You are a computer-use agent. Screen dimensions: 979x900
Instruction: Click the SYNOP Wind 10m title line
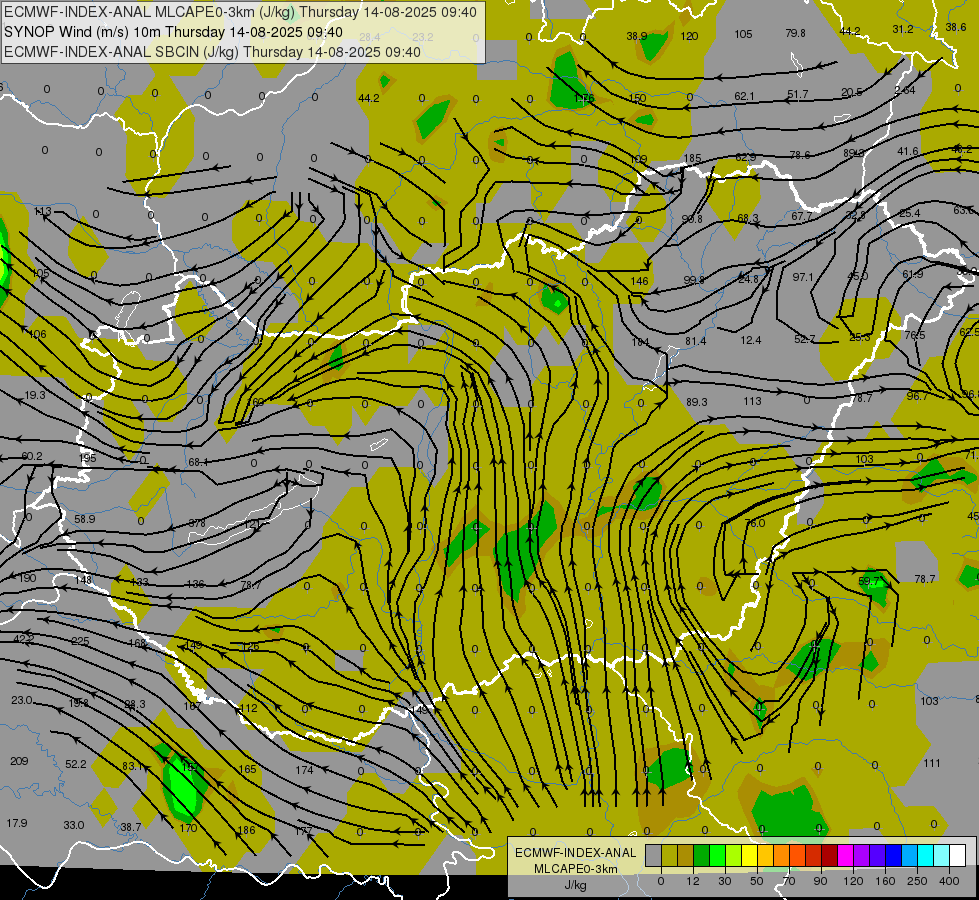tap(173, 32)
